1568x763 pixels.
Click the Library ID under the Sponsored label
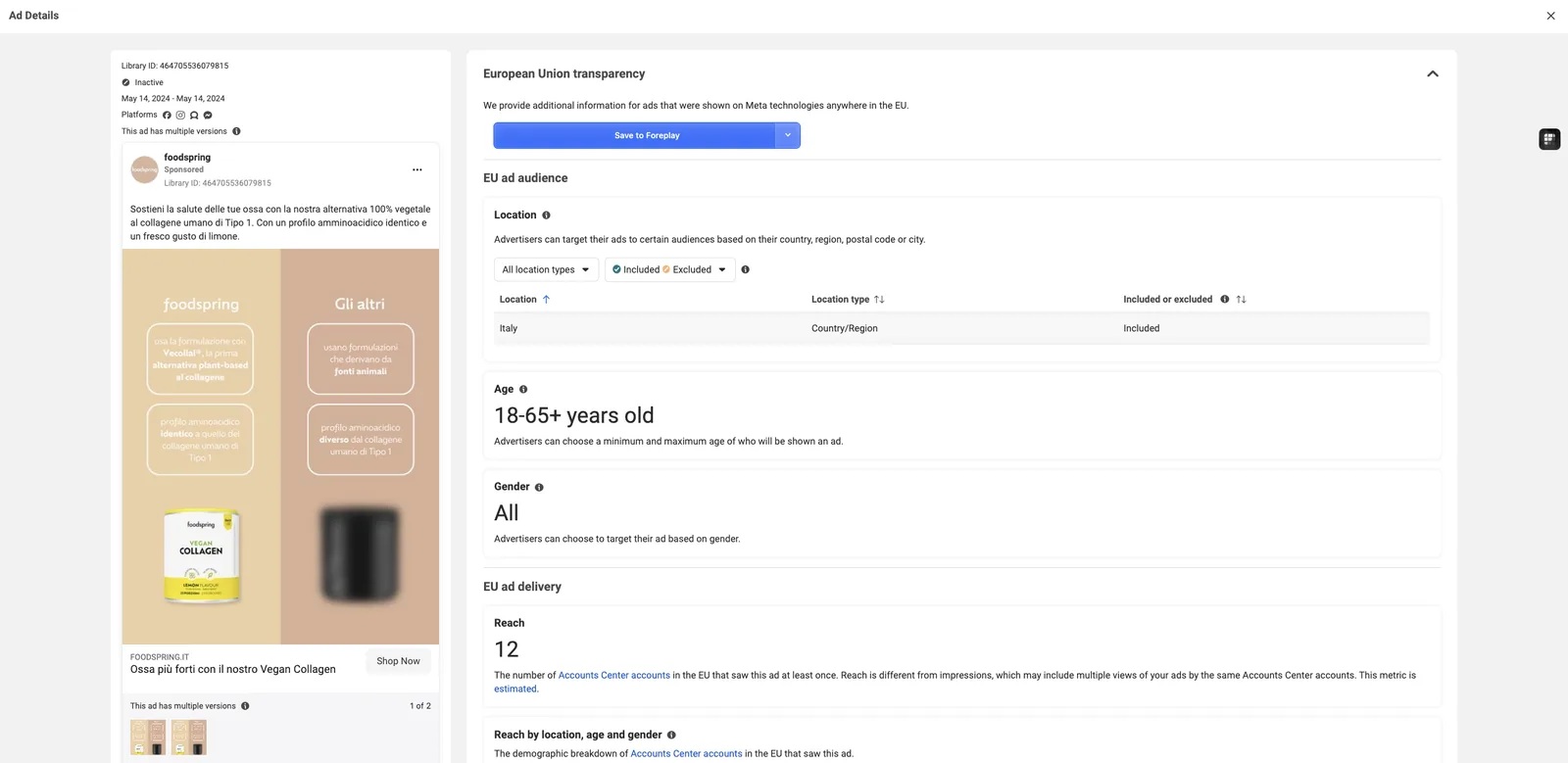click(218, 183)
